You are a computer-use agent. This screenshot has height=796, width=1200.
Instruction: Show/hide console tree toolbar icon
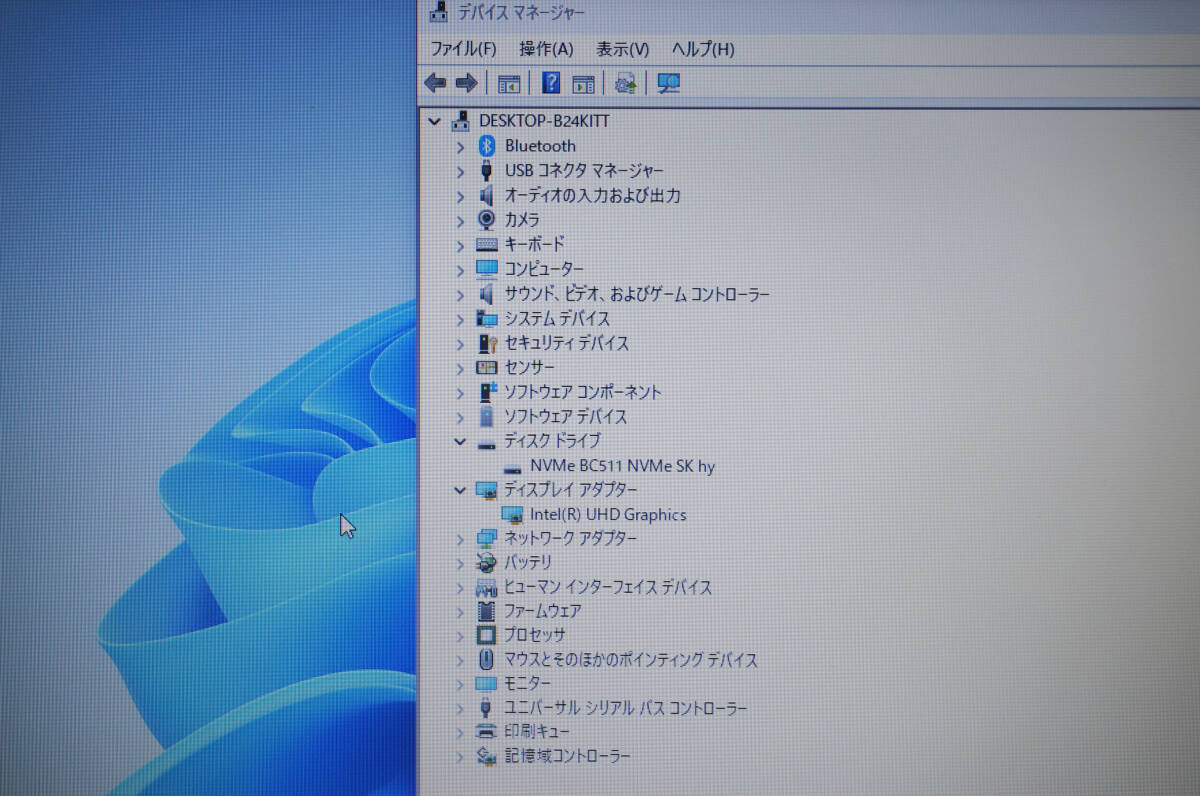coord(509,84)
